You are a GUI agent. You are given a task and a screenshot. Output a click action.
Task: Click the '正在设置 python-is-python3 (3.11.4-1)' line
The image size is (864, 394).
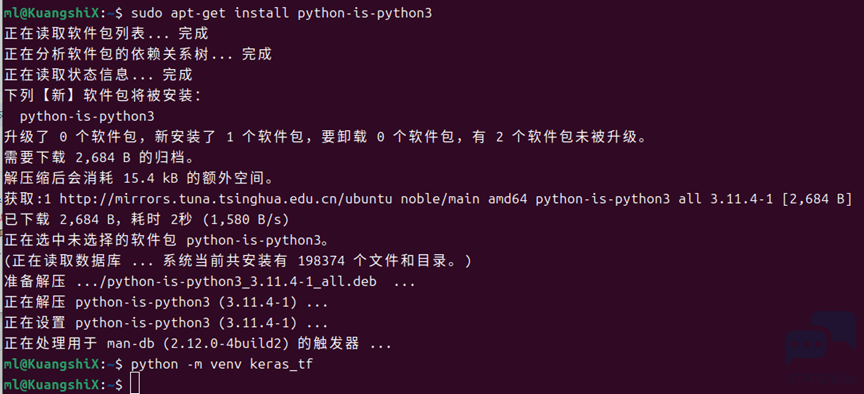[166, 323]
